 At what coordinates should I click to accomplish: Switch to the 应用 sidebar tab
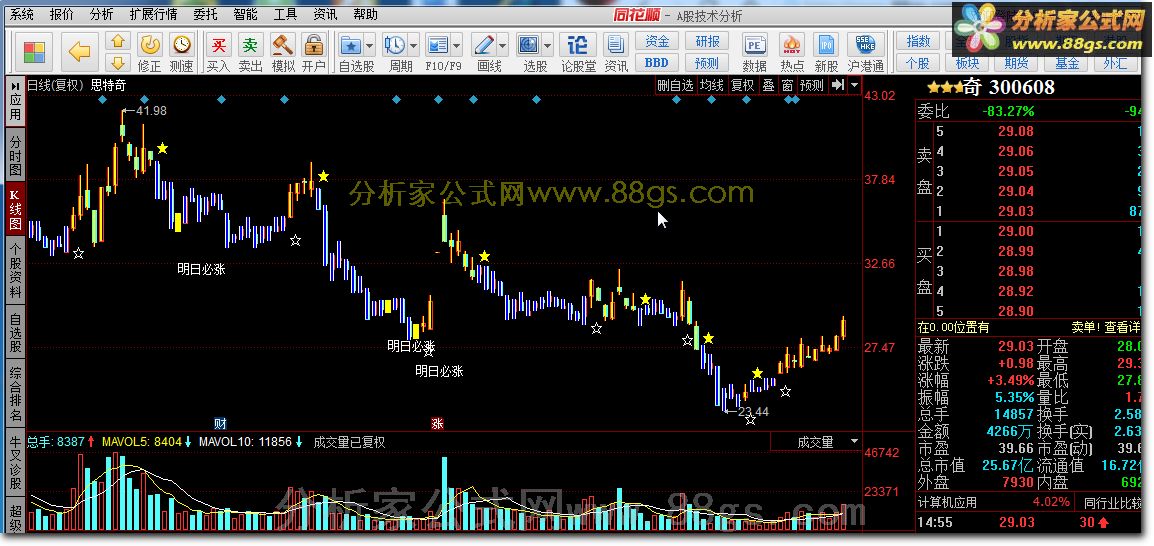15,102
